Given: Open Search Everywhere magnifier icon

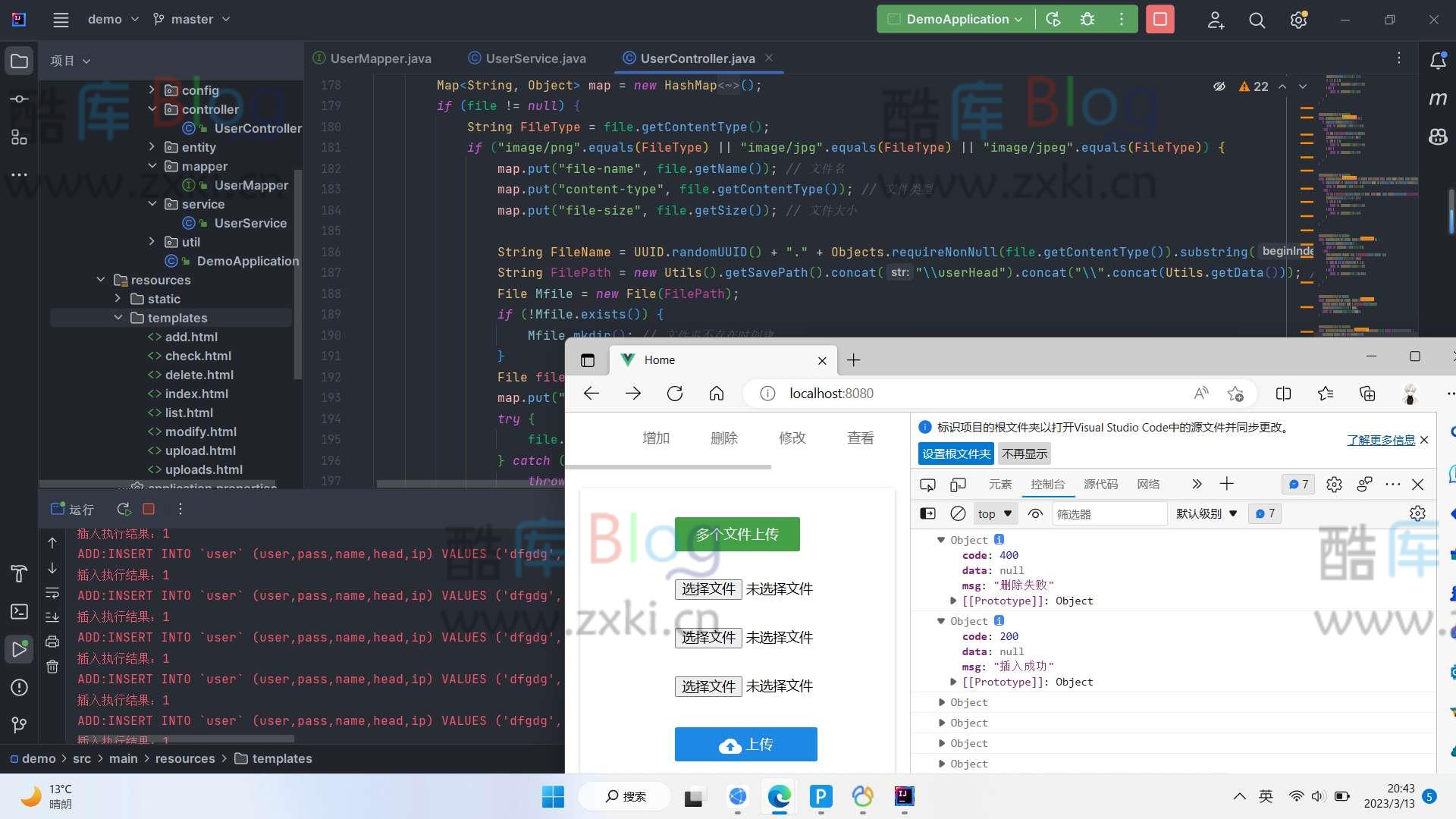Looking at the screenshot, I should coord(1257,20).
